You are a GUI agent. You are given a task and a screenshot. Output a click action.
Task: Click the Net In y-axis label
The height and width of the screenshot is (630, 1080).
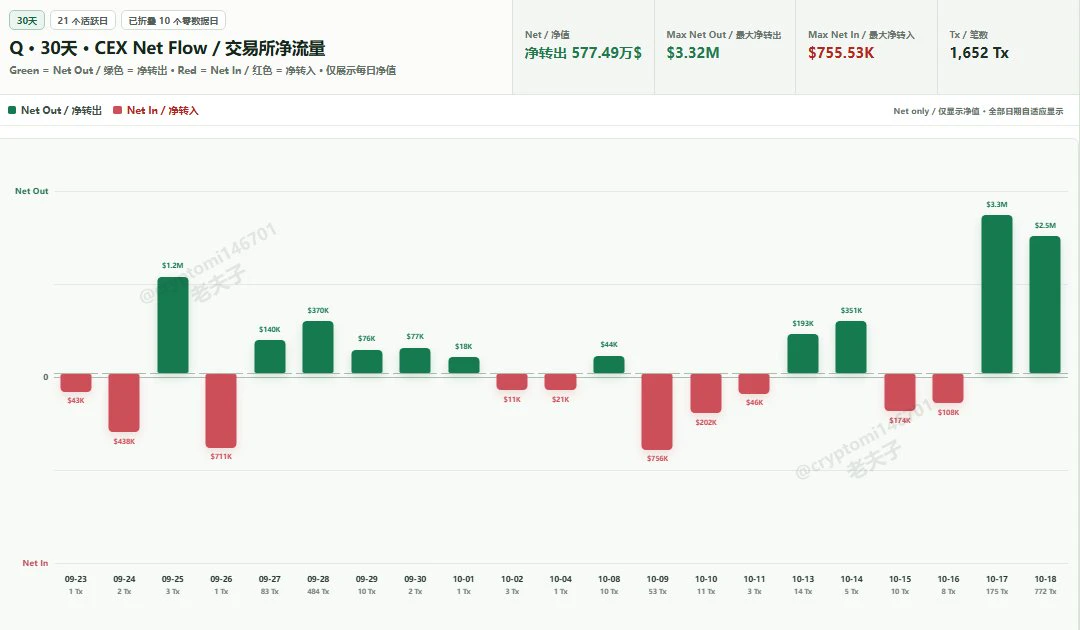(35, 563)
